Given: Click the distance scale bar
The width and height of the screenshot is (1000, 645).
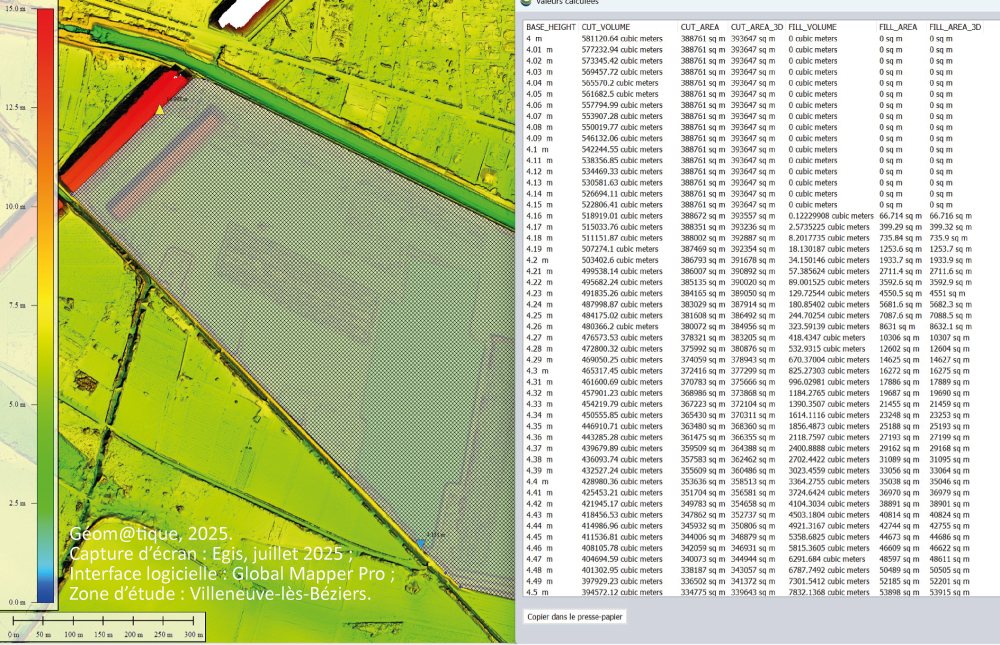Looking at the screenshot, I should (104, 622).
